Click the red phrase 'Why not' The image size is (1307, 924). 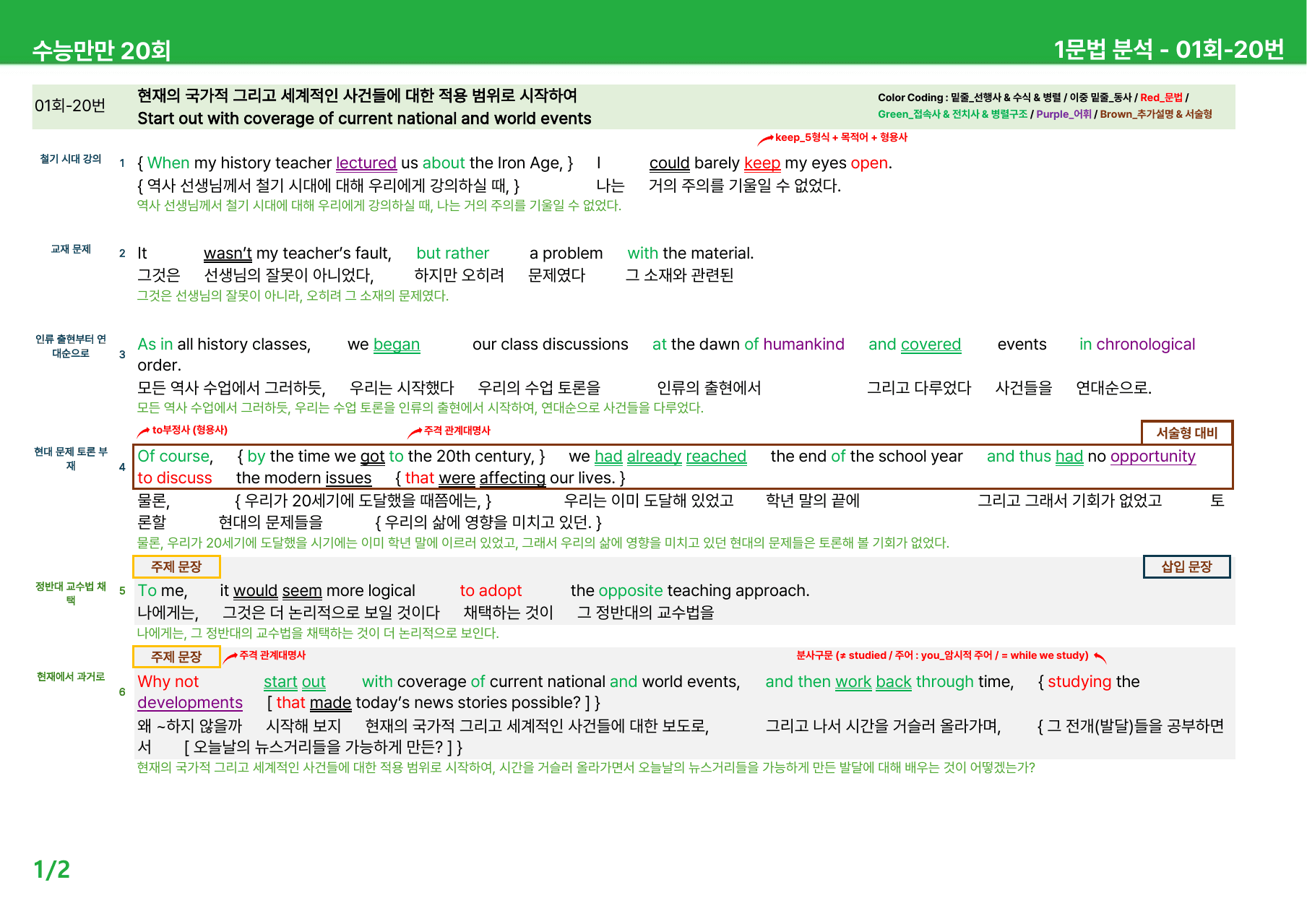point(168,682)
